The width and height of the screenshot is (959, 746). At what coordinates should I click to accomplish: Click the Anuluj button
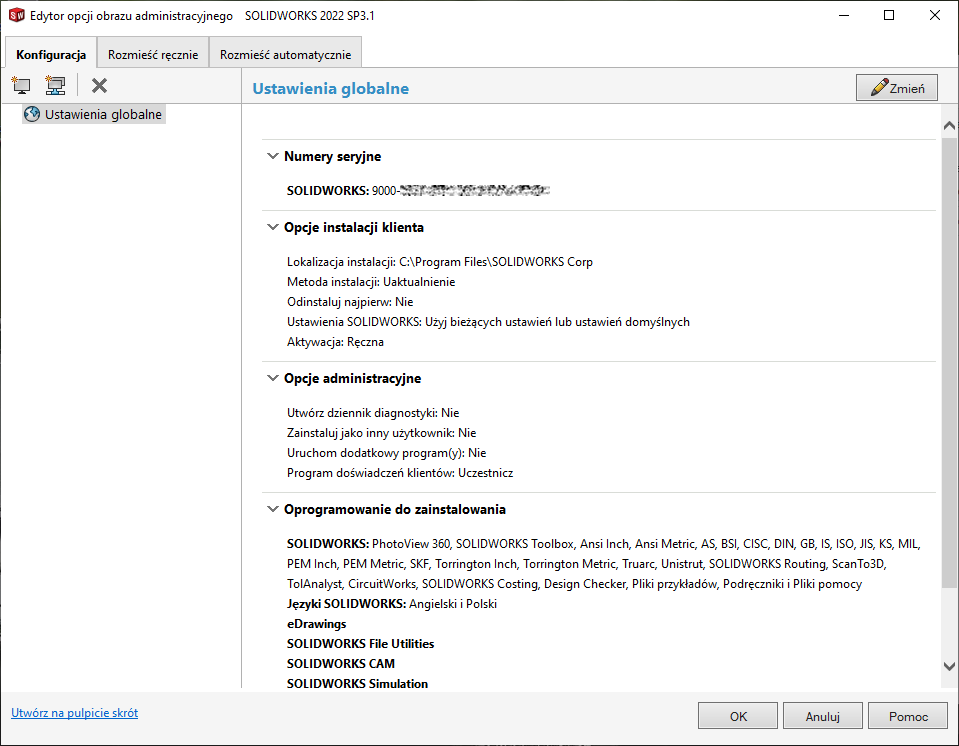tap(822, 715)
